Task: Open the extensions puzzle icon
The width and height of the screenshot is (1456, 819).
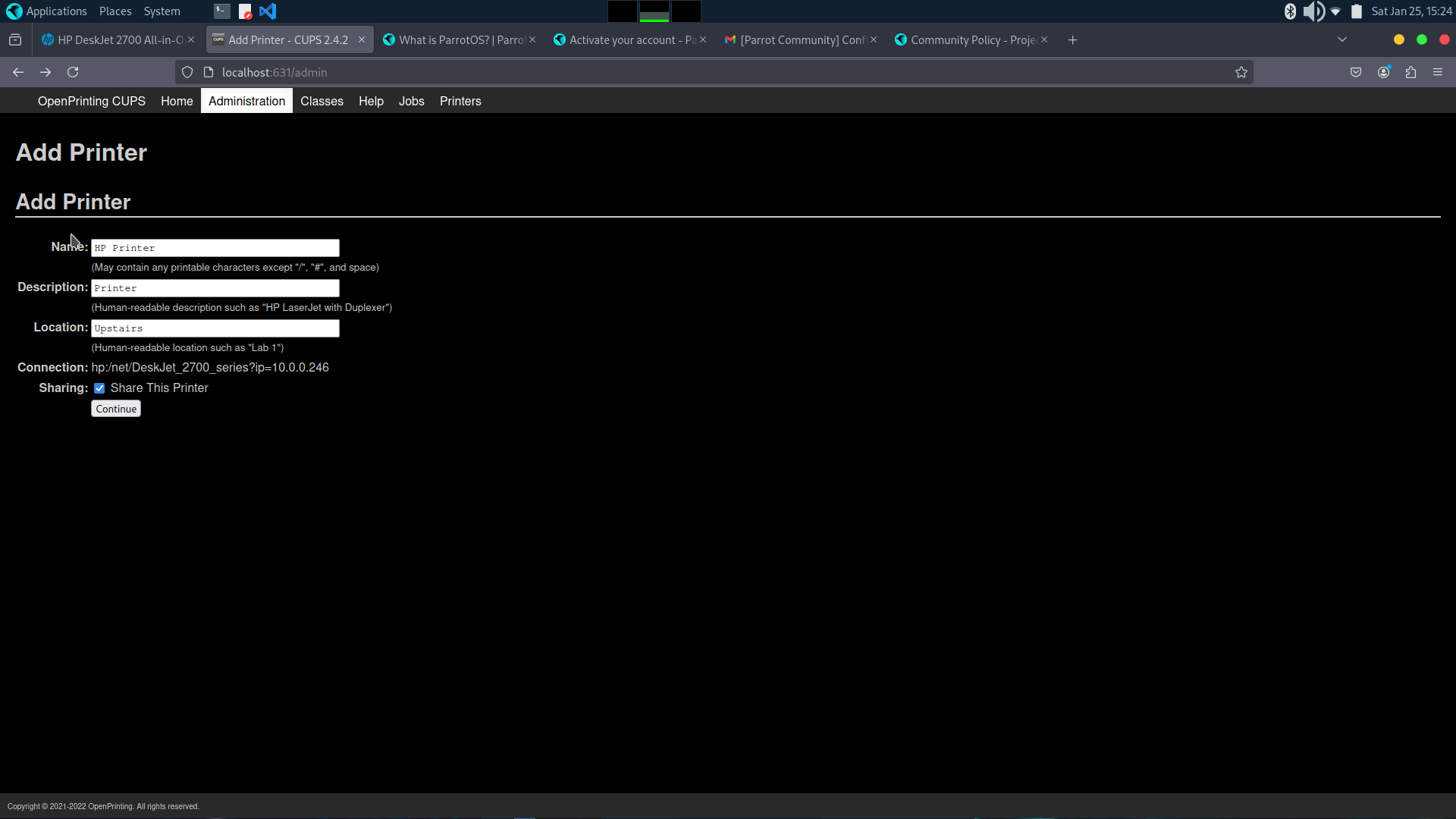Action: pyautogui.click(x=1410, y=73)
